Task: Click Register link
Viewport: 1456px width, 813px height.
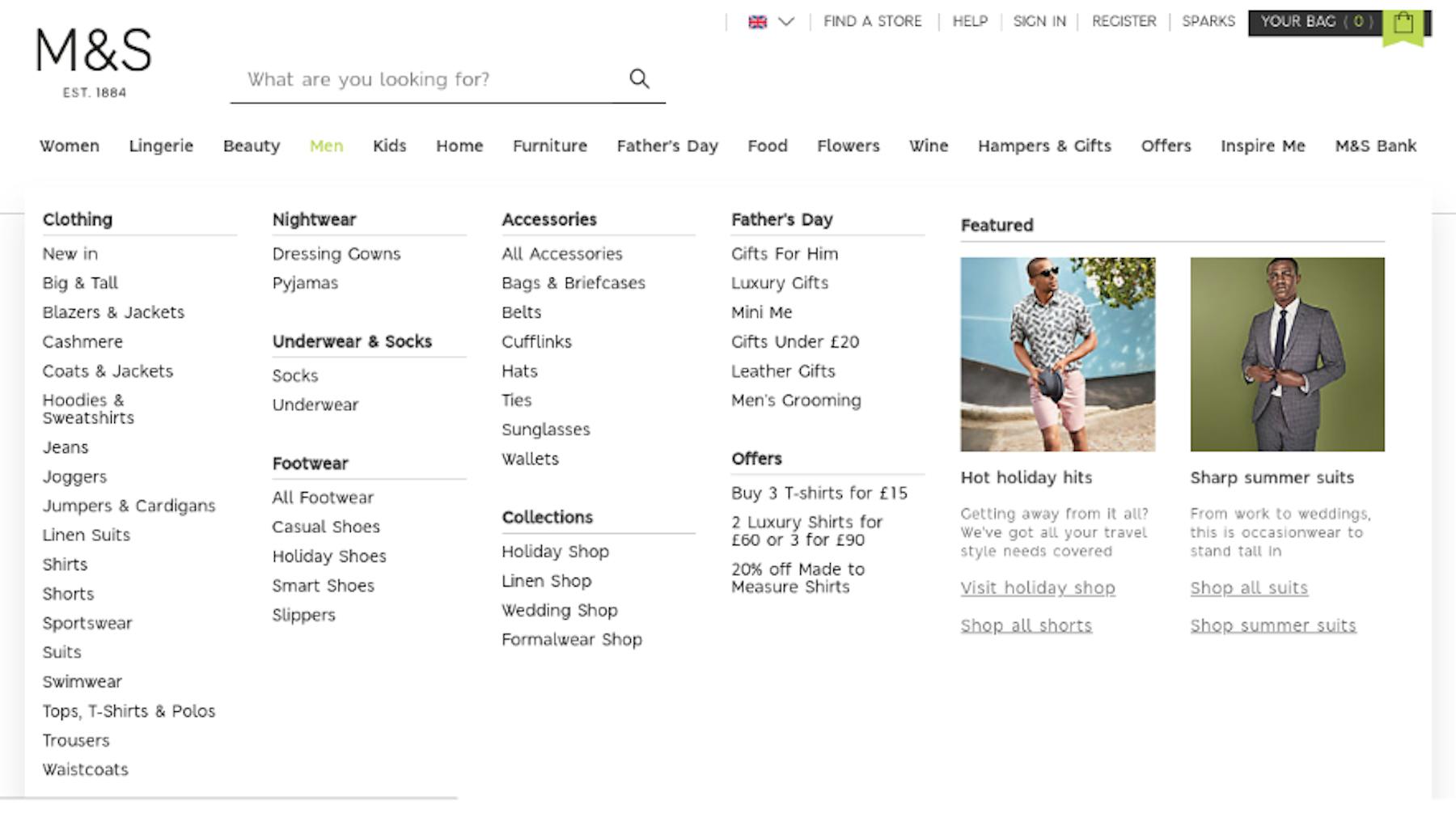Action: [1124, 22]
